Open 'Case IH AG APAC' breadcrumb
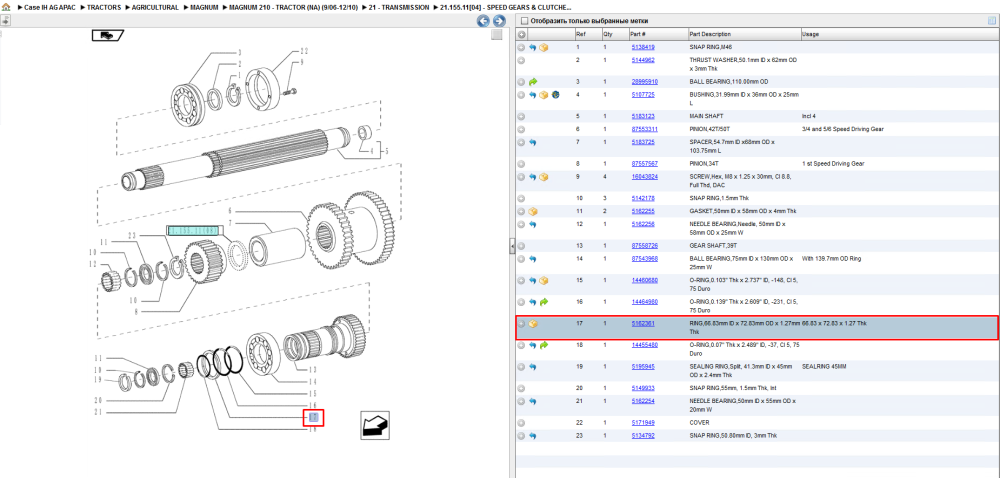Screen dimensions: 1000x478 coord(48,7)
